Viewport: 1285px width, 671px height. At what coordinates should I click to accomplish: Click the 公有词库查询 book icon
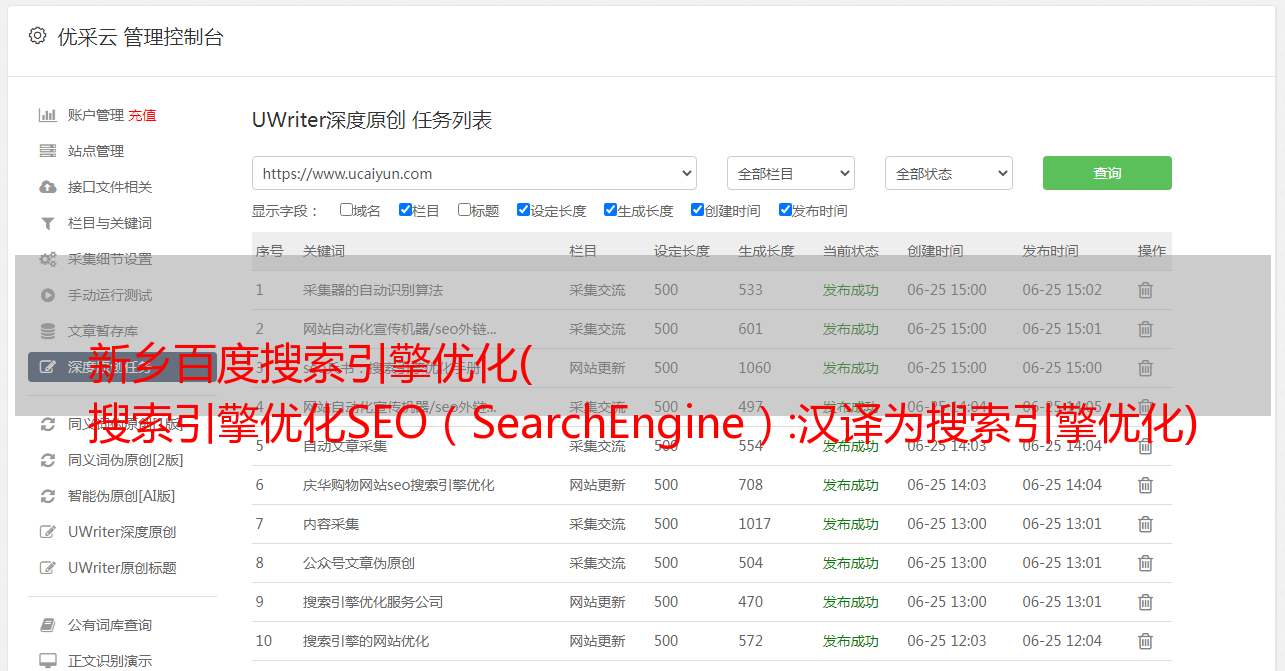47,625
